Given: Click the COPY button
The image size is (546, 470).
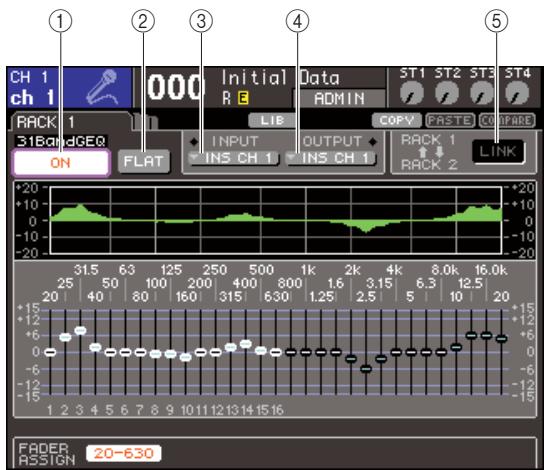Looking at the screenshot, I should [x=397, y=120].
